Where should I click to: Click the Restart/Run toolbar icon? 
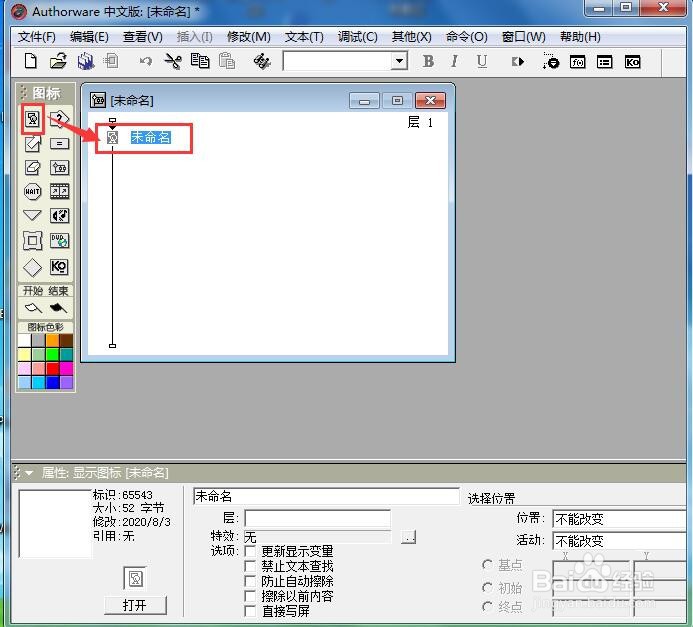pyautogui.click(x=518, y=61)
